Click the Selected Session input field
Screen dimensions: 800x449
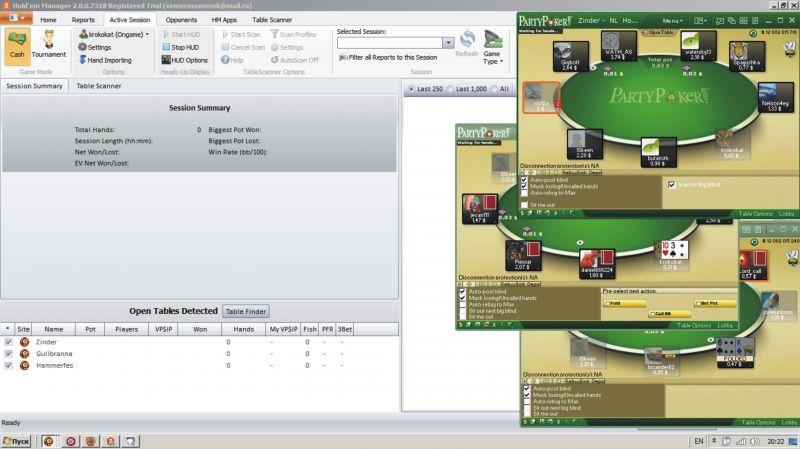point(390,43)
